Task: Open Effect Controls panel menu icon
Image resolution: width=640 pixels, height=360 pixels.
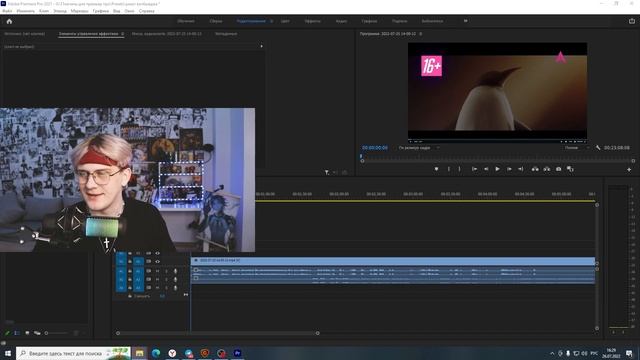Action: tap(122, 34)
